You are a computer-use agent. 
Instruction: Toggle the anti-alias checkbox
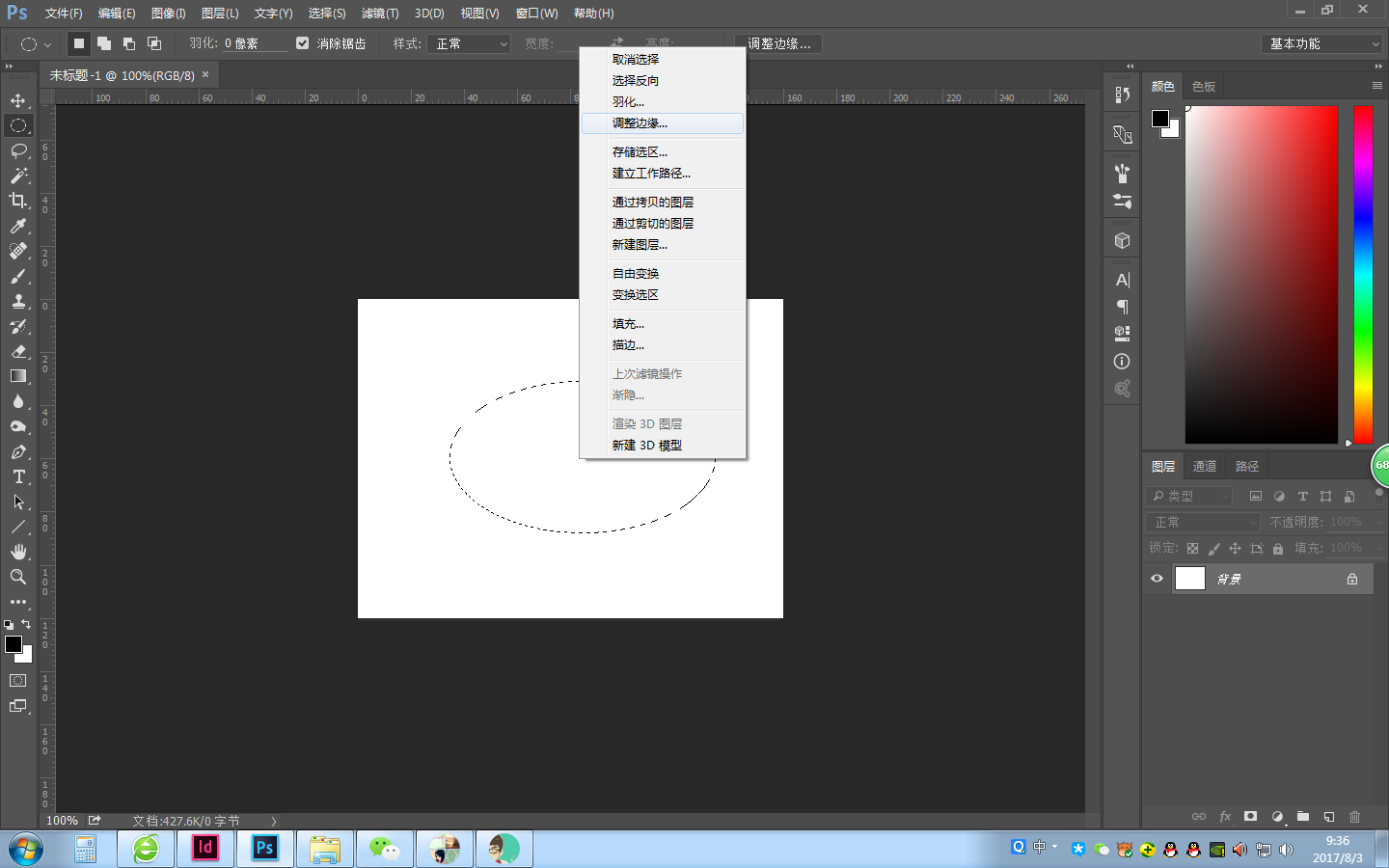(x=303, y=43)
